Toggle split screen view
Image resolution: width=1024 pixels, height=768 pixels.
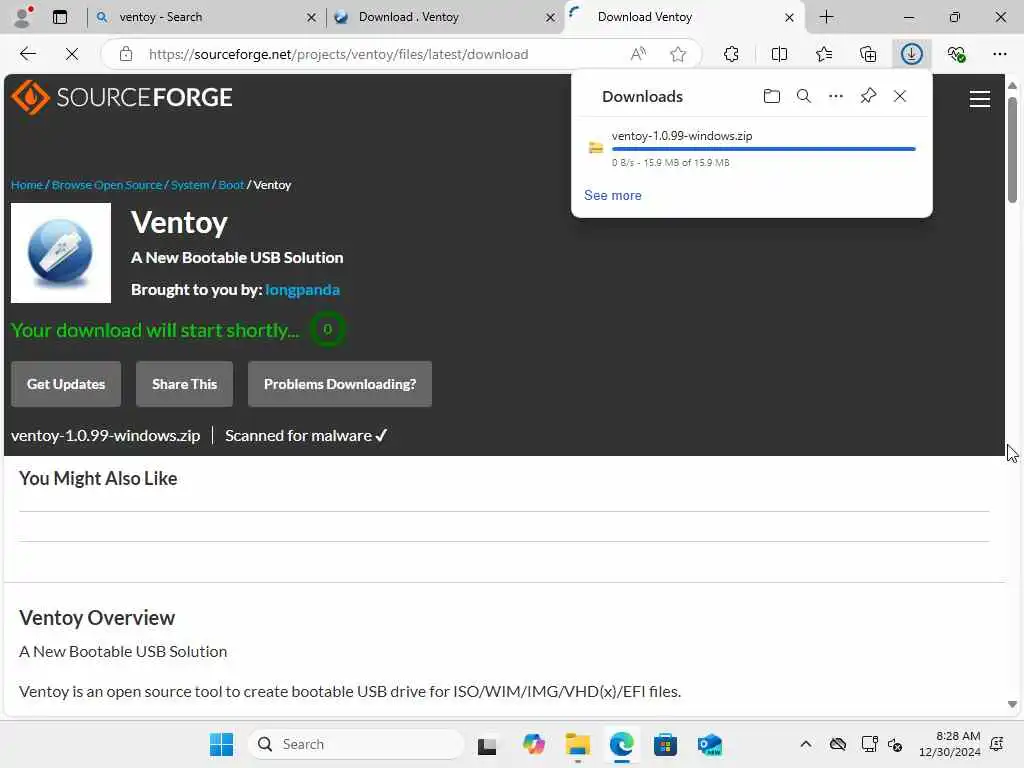click(779, 54)
